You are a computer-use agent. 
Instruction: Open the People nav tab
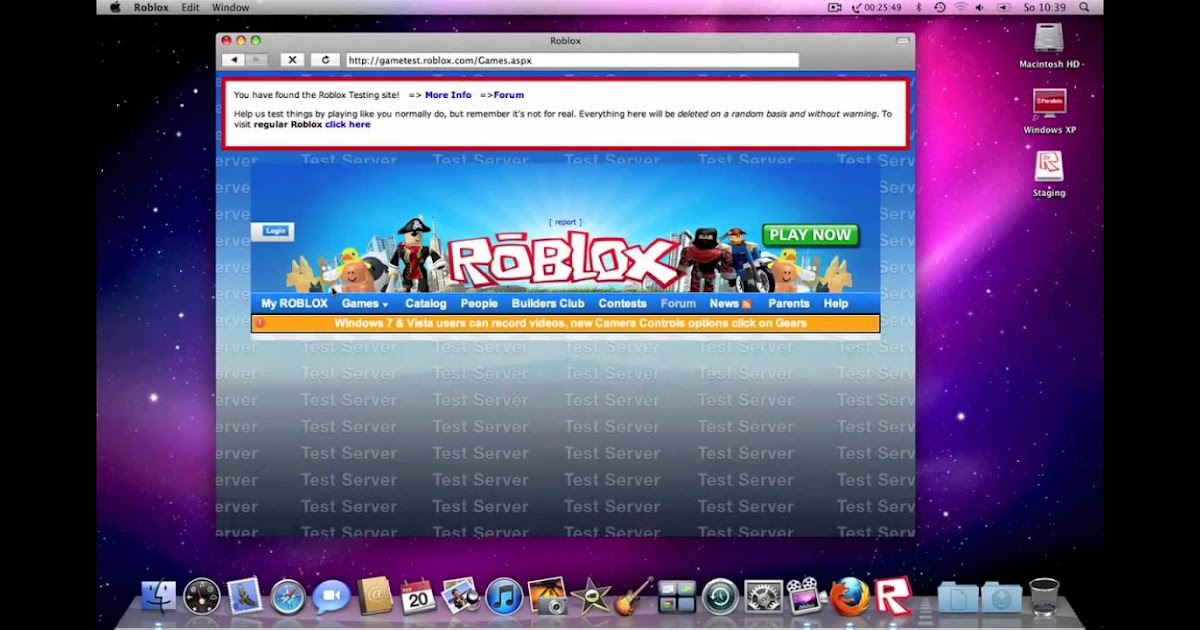click(x=479, y=303)
